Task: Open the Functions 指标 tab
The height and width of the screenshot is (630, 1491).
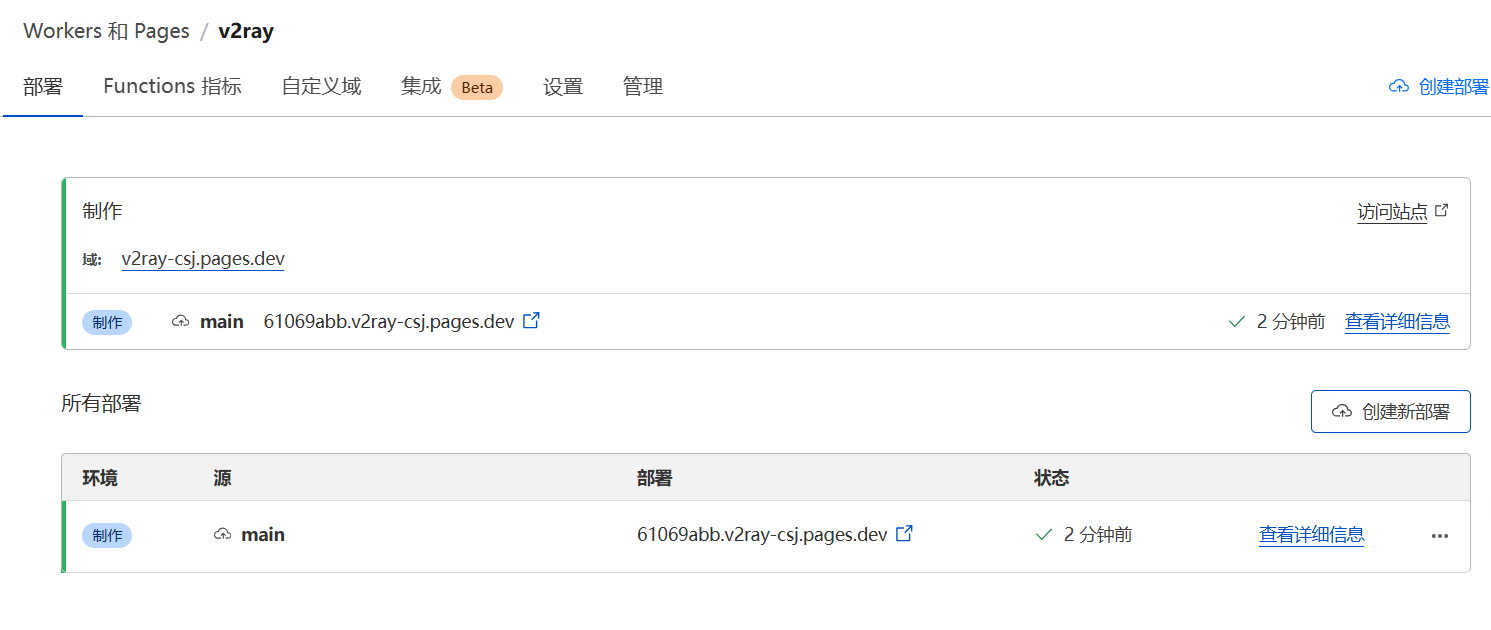Action: click(172, 87)
